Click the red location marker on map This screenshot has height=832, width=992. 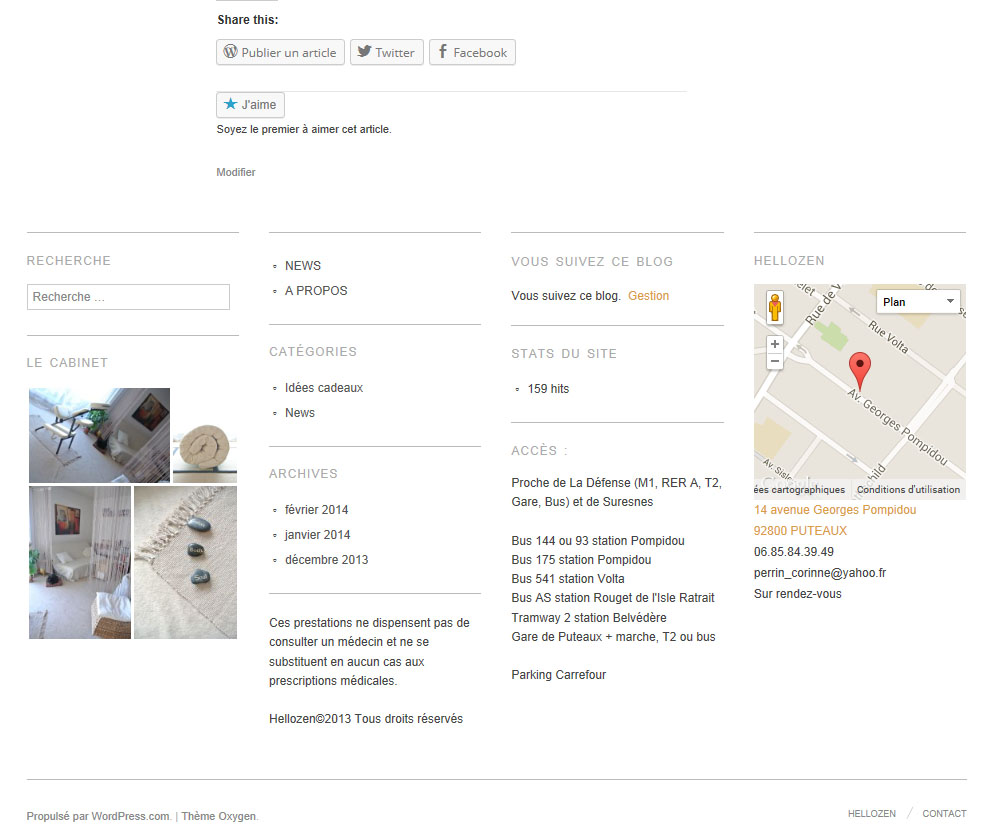[859, 371]
